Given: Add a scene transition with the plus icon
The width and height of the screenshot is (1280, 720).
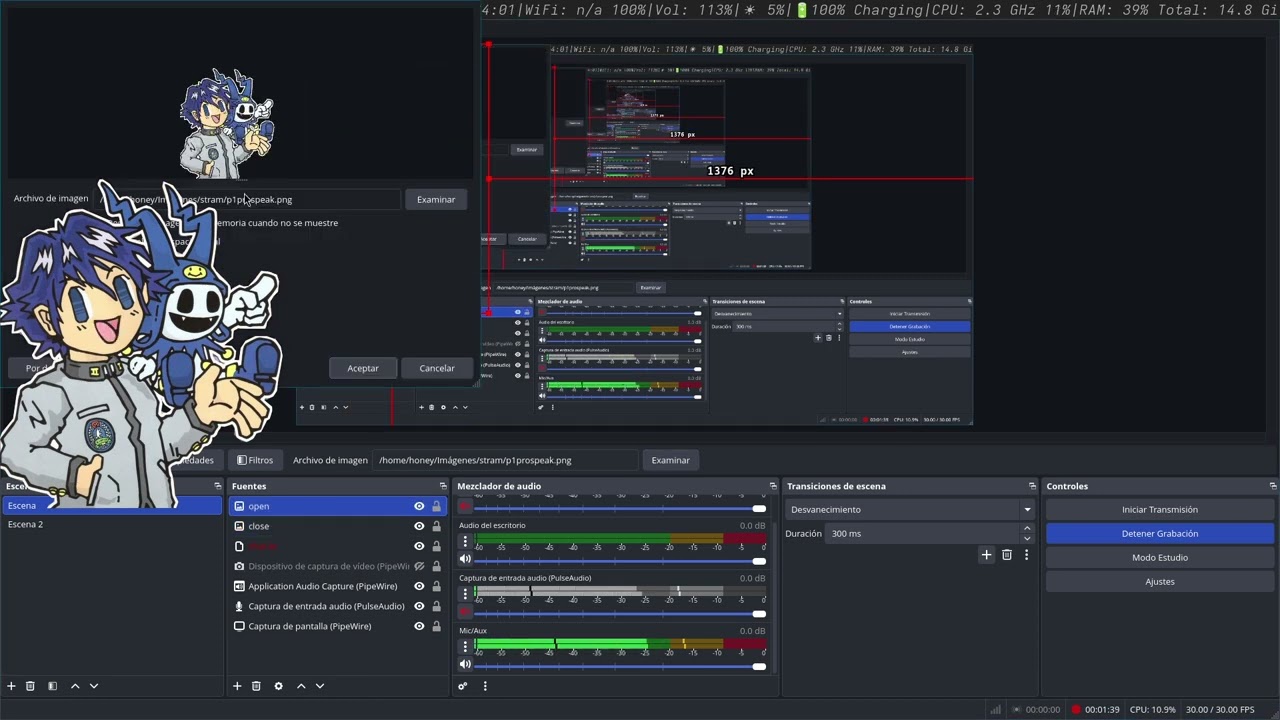Looking at the screenshot, I should [x=986, y=555].
